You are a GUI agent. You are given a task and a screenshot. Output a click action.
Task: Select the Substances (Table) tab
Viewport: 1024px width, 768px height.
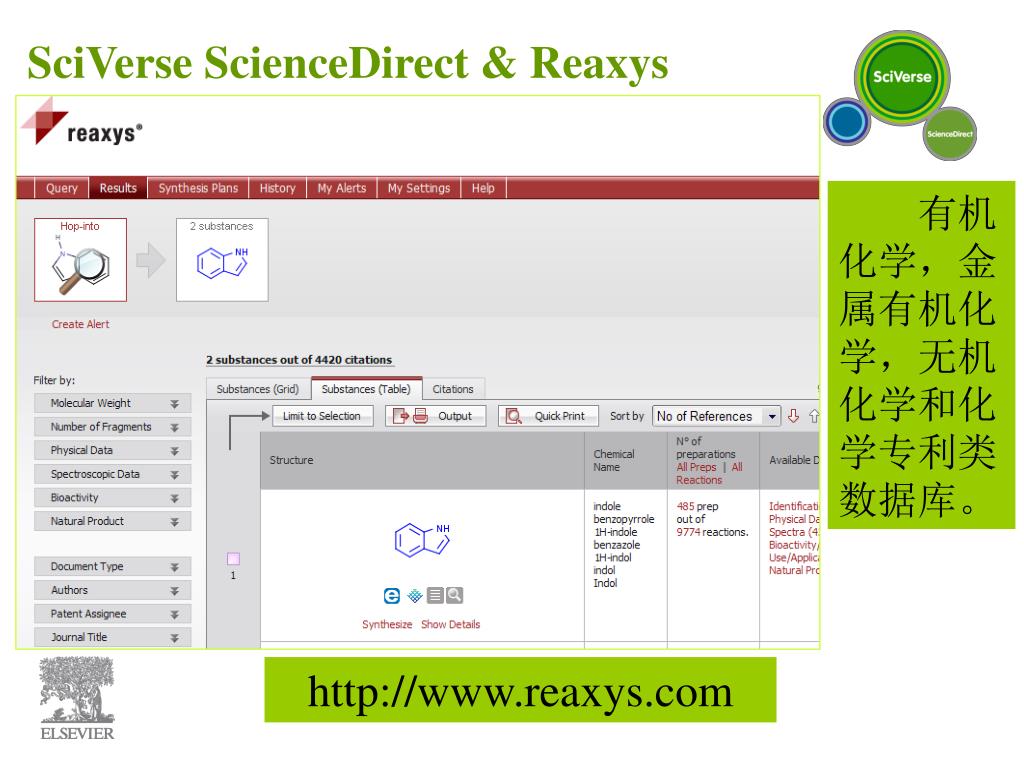coord(366,389)
